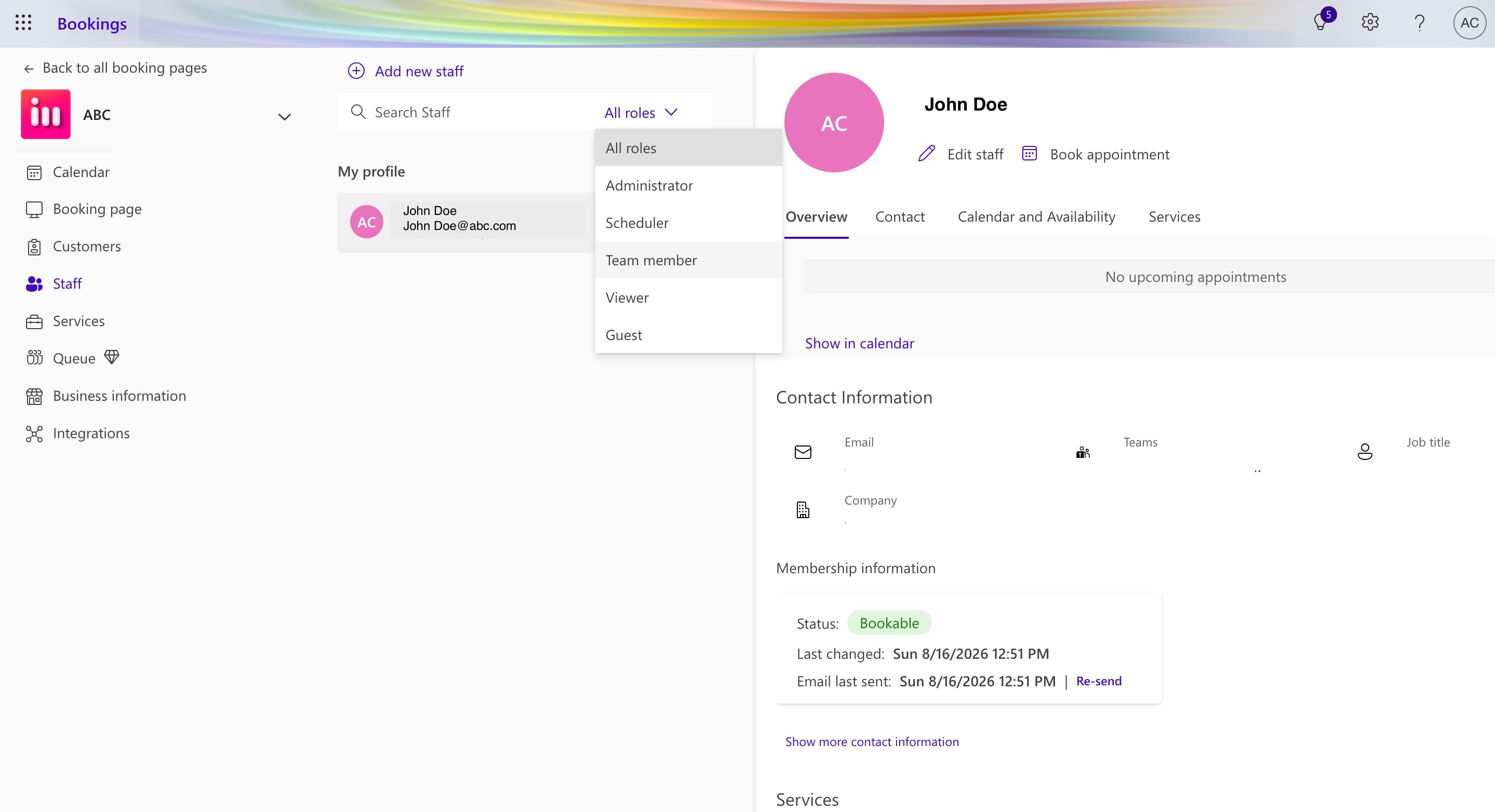The image size is (1495, 812).
Task: Click Show more contact information
Action: point(872,741)
